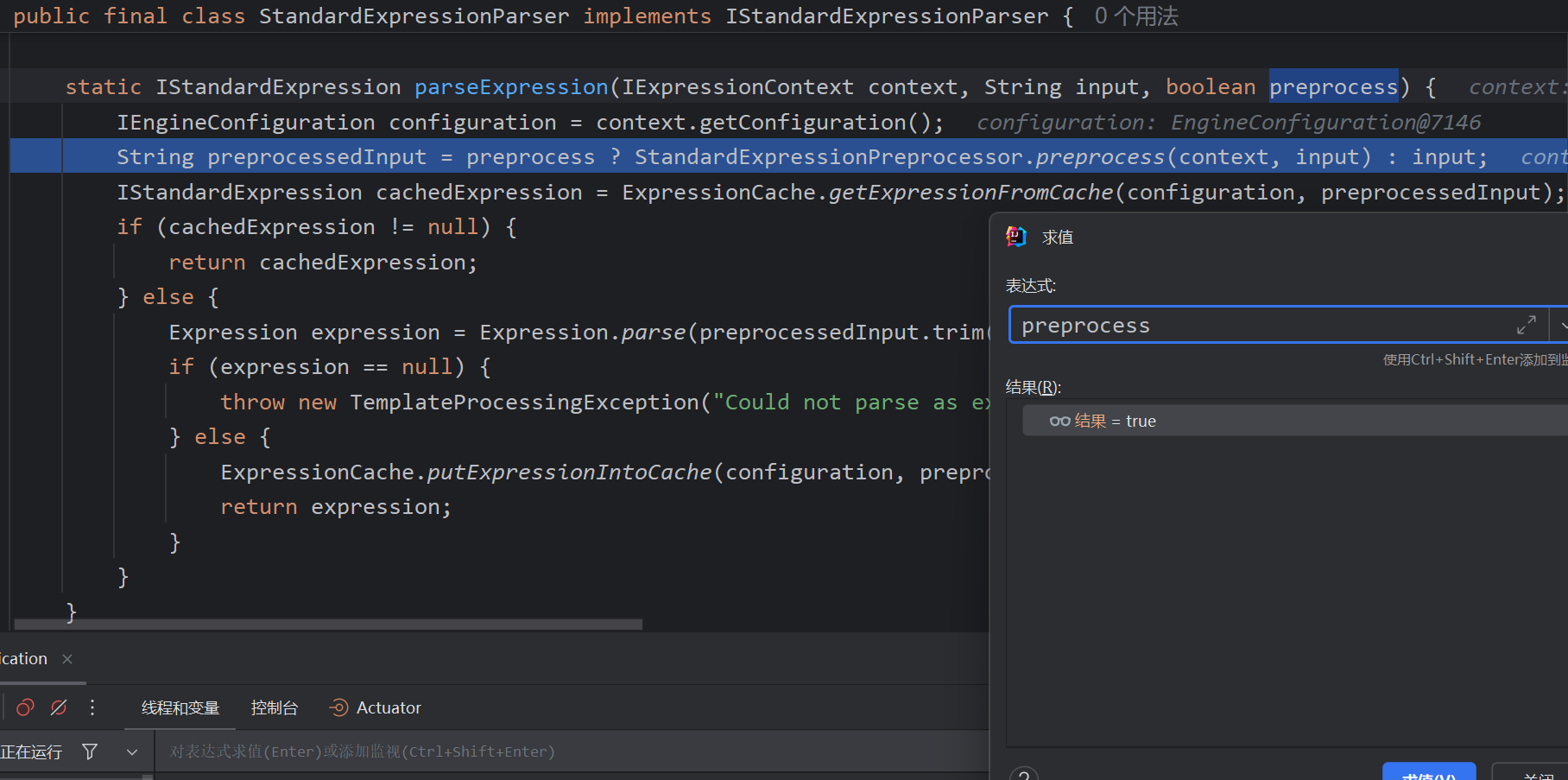This screenshot has height=780, width=1568.
Task: Switch to the 线程和变量 tab
Action: pos(180,707)
